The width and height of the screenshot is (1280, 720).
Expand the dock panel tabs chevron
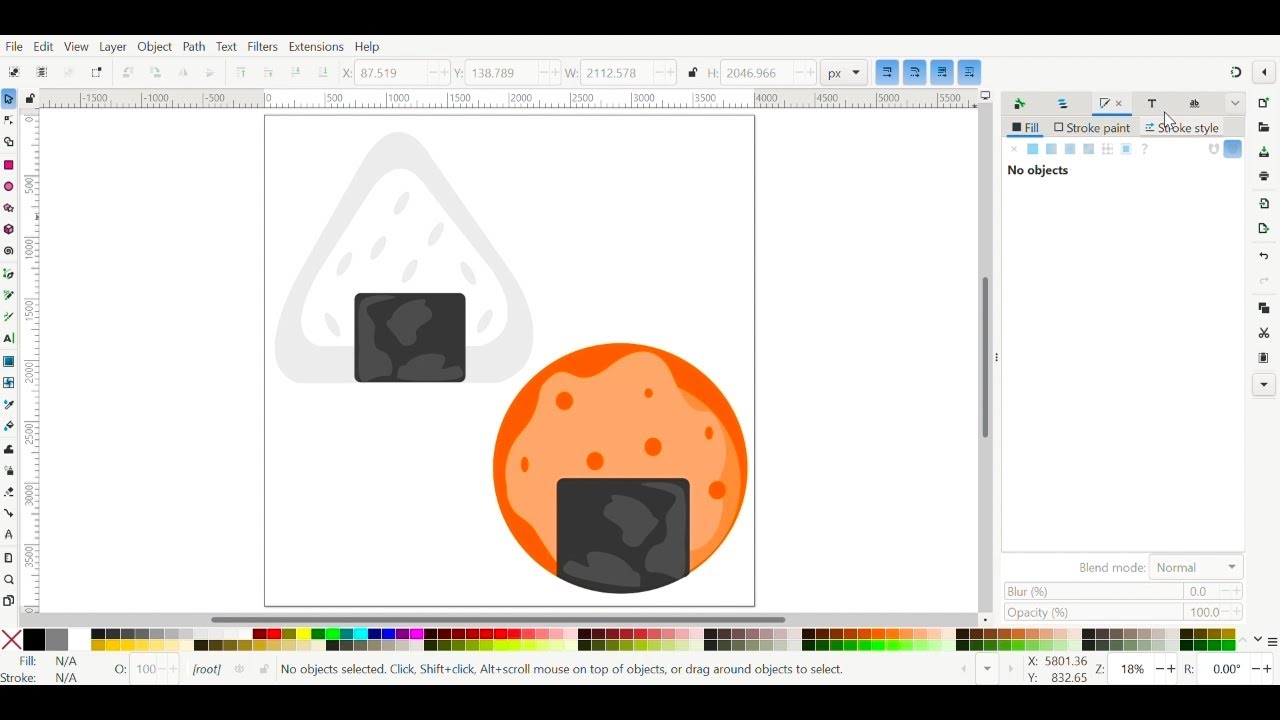1237,103
